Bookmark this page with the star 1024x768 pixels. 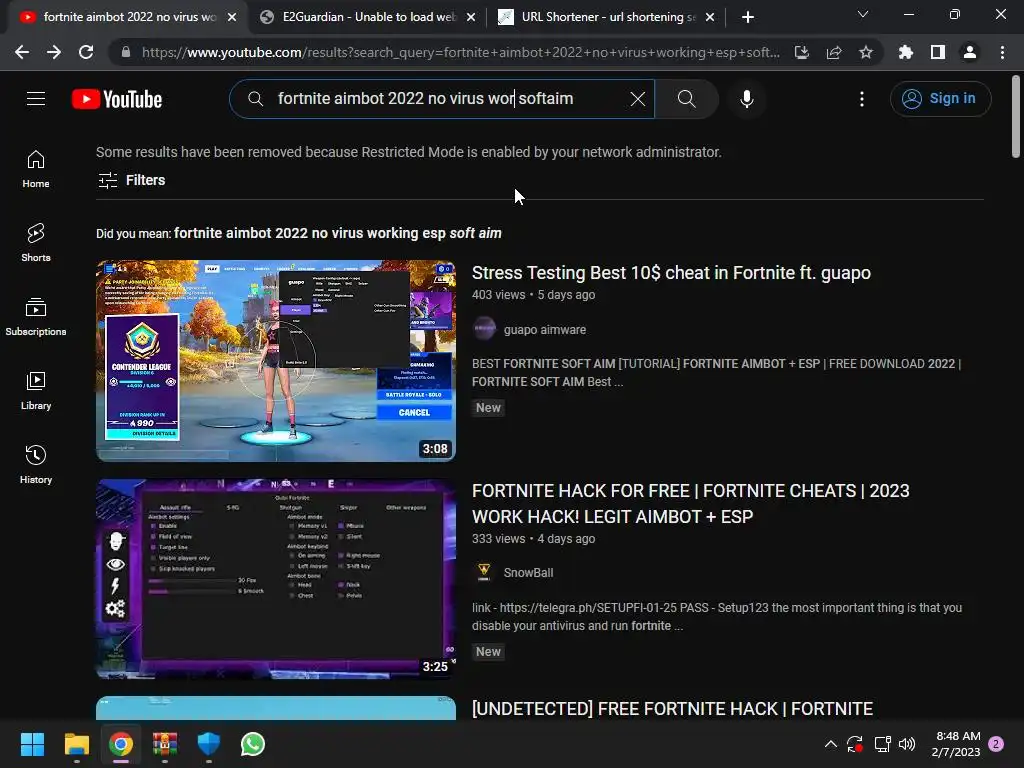(865, 52)
